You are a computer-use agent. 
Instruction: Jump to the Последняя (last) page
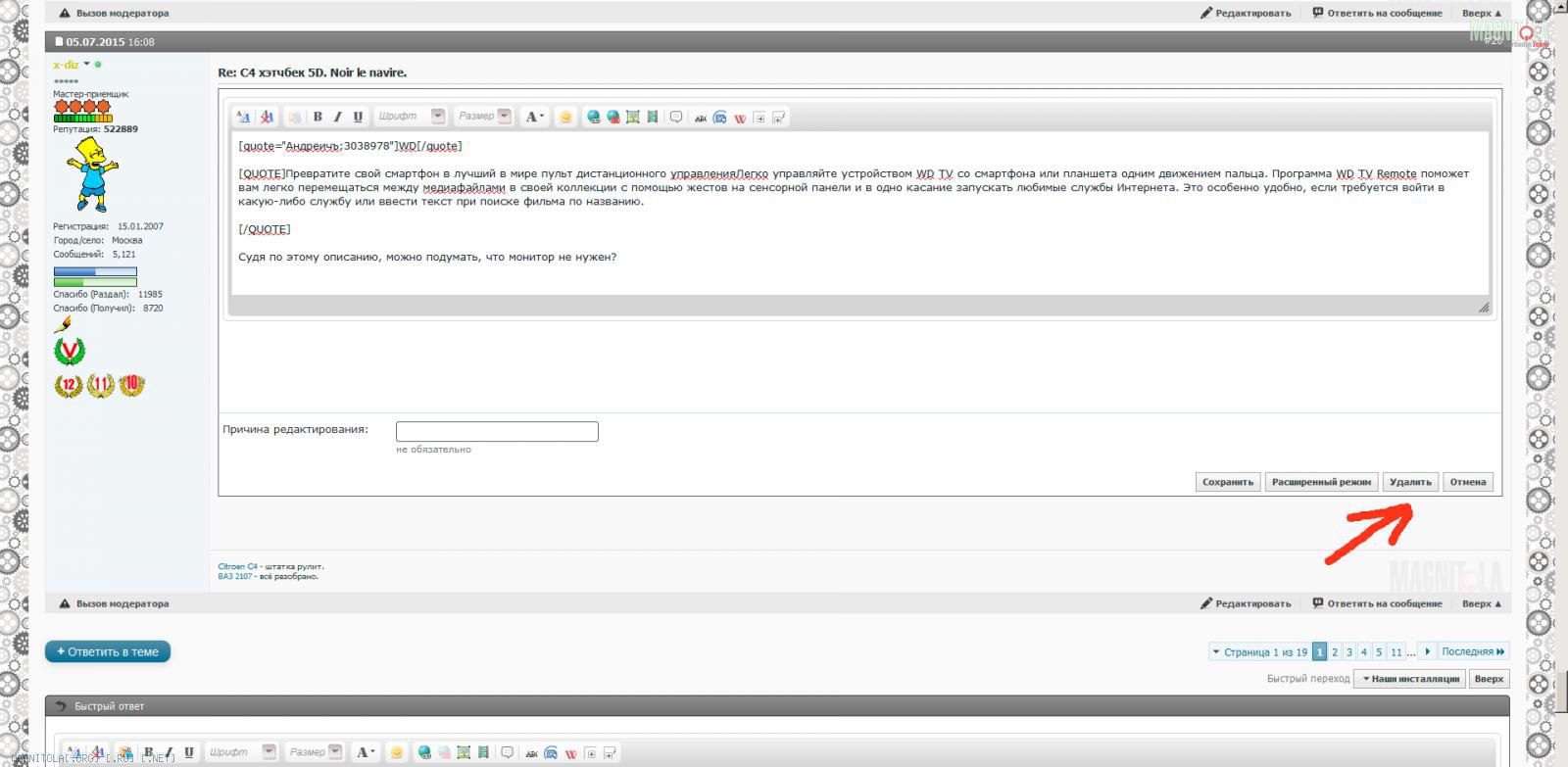pyautogui.click(x=1472, y=651)
